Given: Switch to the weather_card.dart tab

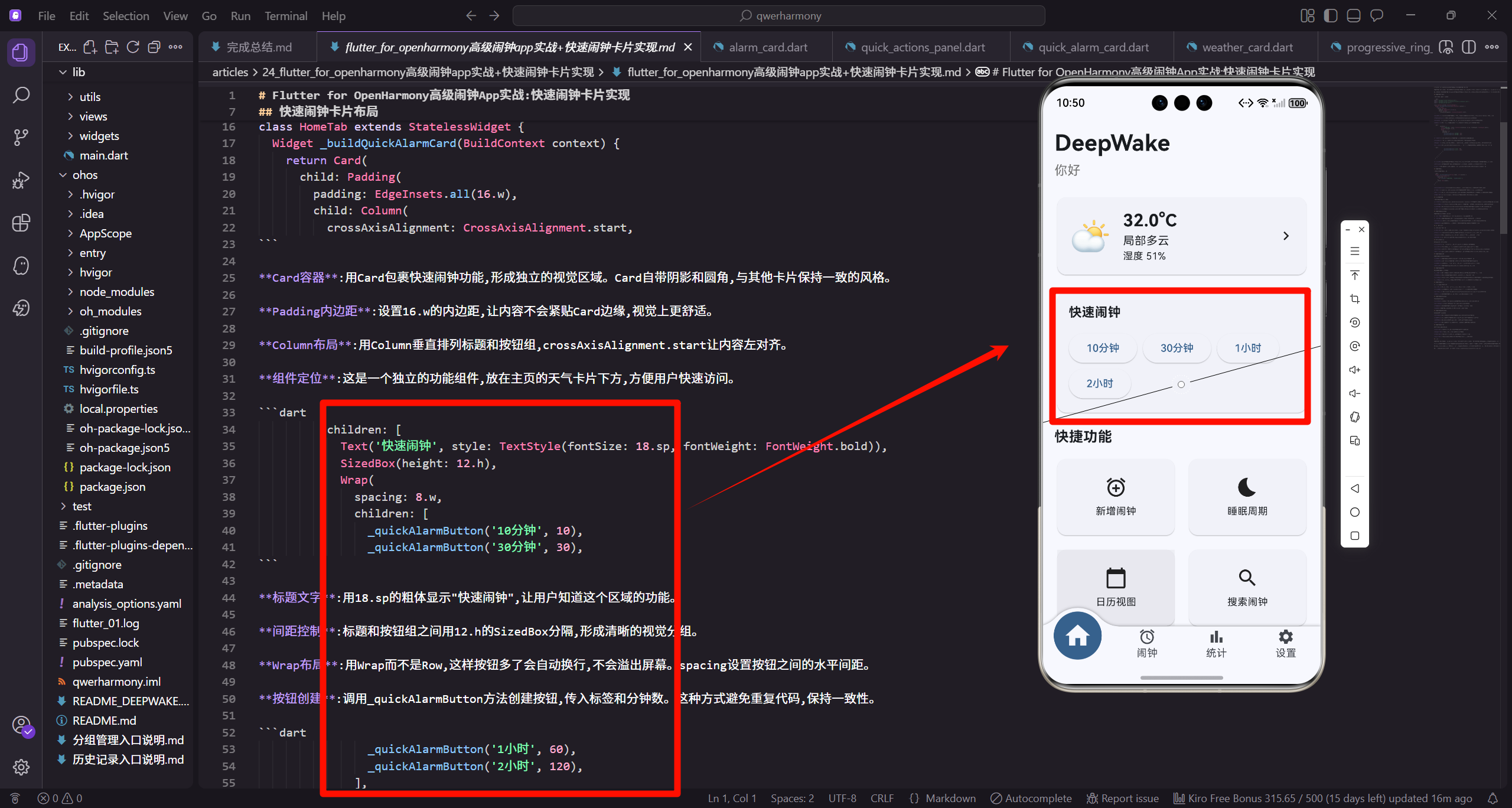Looking at the screenshot, I should (x=1247, y=47).
